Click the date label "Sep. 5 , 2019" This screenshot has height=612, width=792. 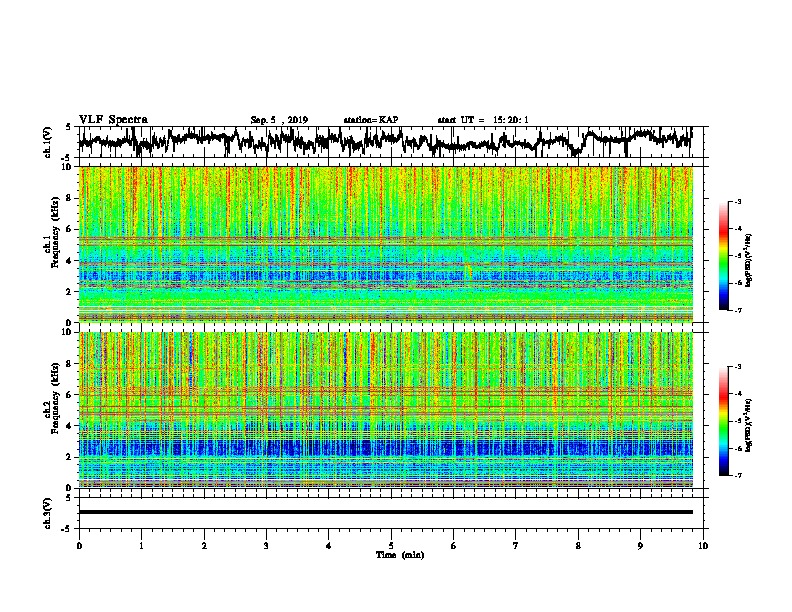pyautogui.click(x=279, y=120)
